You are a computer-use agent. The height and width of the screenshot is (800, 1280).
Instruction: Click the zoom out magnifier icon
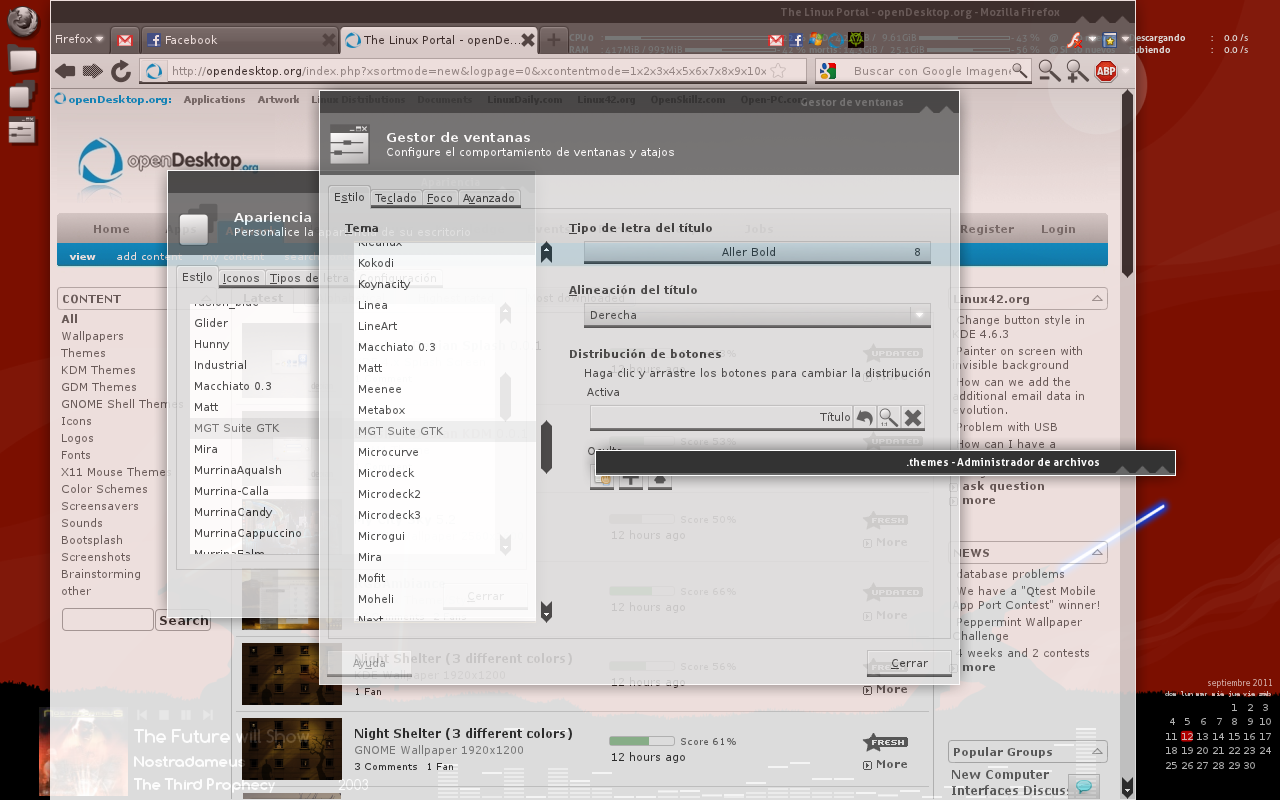point(1049,71)
